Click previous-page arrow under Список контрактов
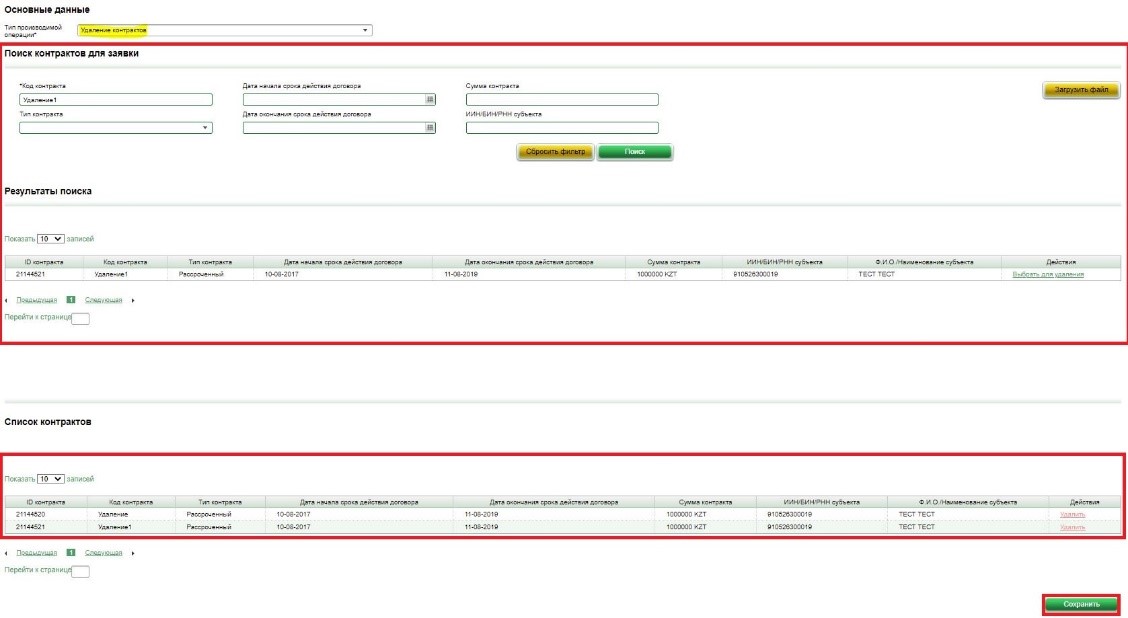 point(7,553)
